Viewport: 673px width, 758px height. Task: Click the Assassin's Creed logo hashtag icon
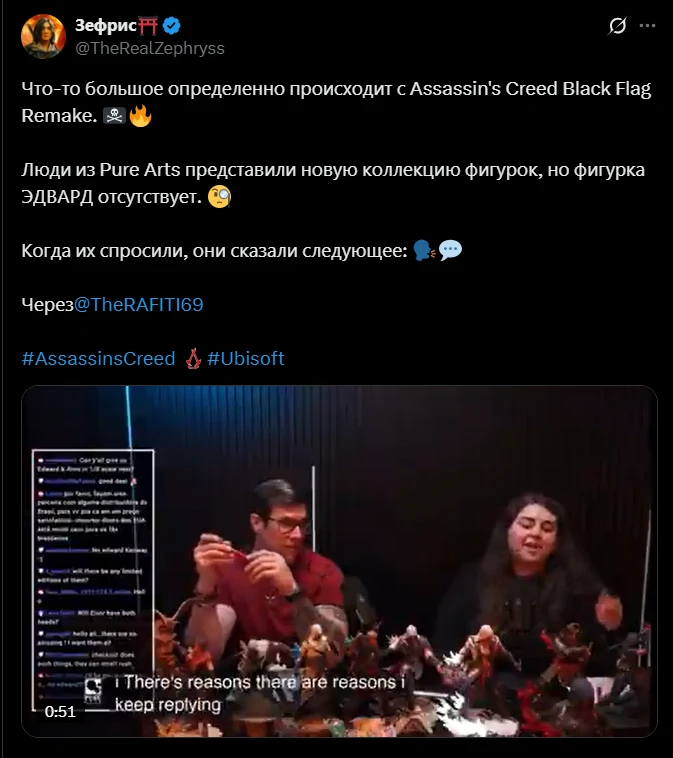(193, 359)
